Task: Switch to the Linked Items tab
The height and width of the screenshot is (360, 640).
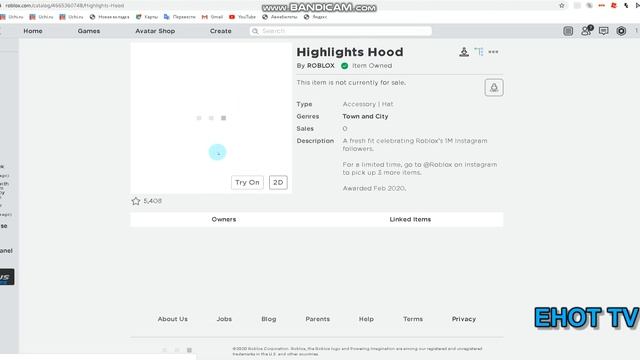Action: point(410,219)
